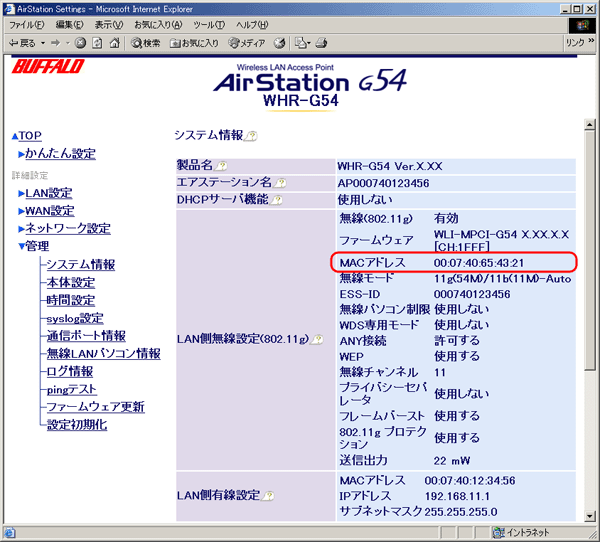Click the subnet mask 255.255.255.0
This screenshot has width=600, height=542.
pyautogui.click(x=461, y=512)
